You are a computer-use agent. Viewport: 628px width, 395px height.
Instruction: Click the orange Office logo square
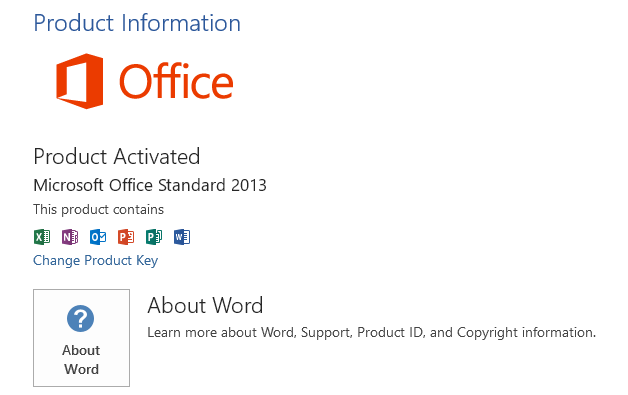[x=79, y=81]
